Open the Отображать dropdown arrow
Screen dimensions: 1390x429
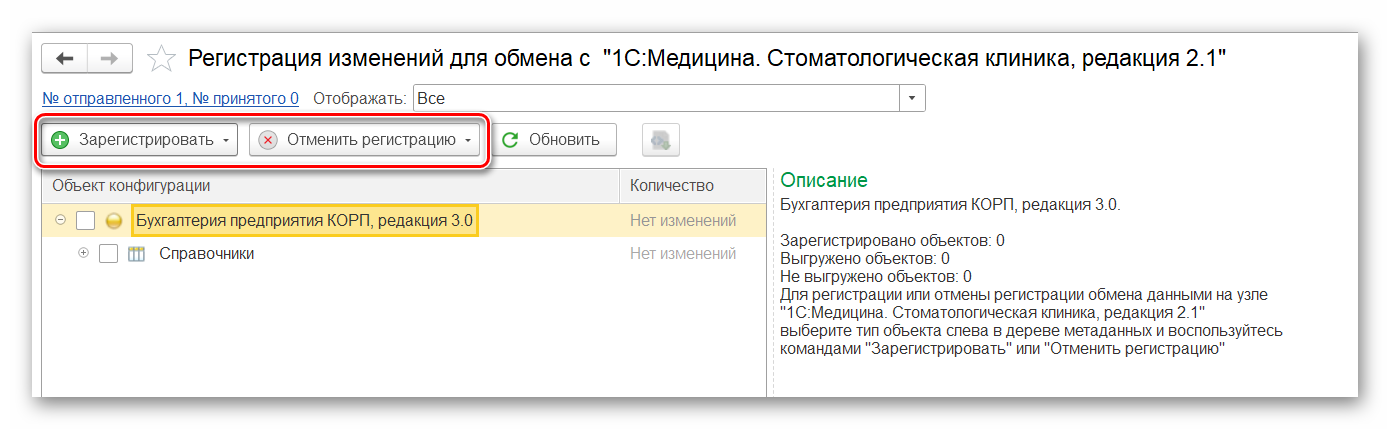point(912,98)
